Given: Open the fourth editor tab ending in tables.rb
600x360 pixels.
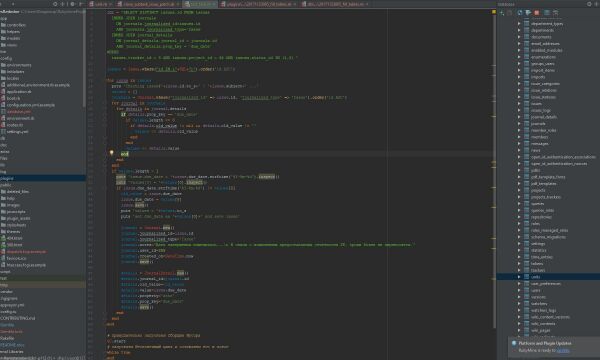Looking at the screenshot, I should pyautogui.click(x=258, y=4).
